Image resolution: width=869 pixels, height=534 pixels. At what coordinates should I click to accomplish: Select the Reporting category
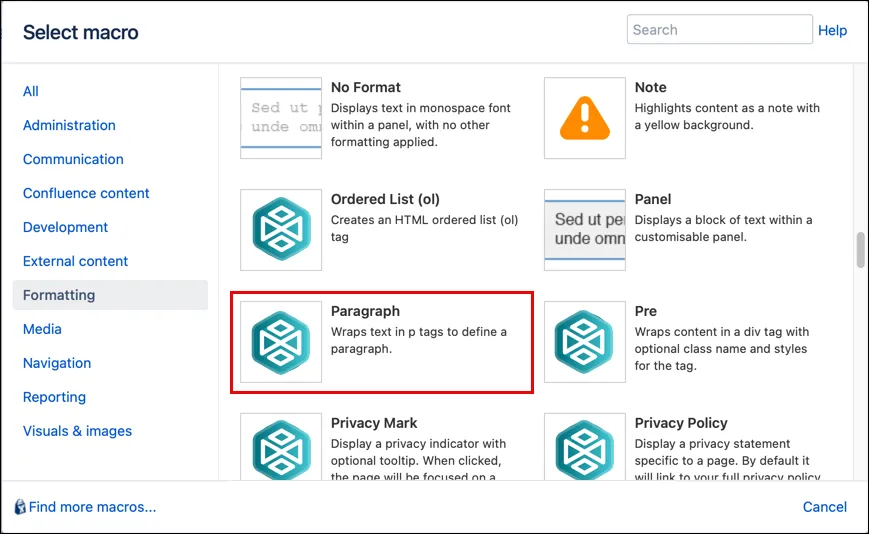54,397
